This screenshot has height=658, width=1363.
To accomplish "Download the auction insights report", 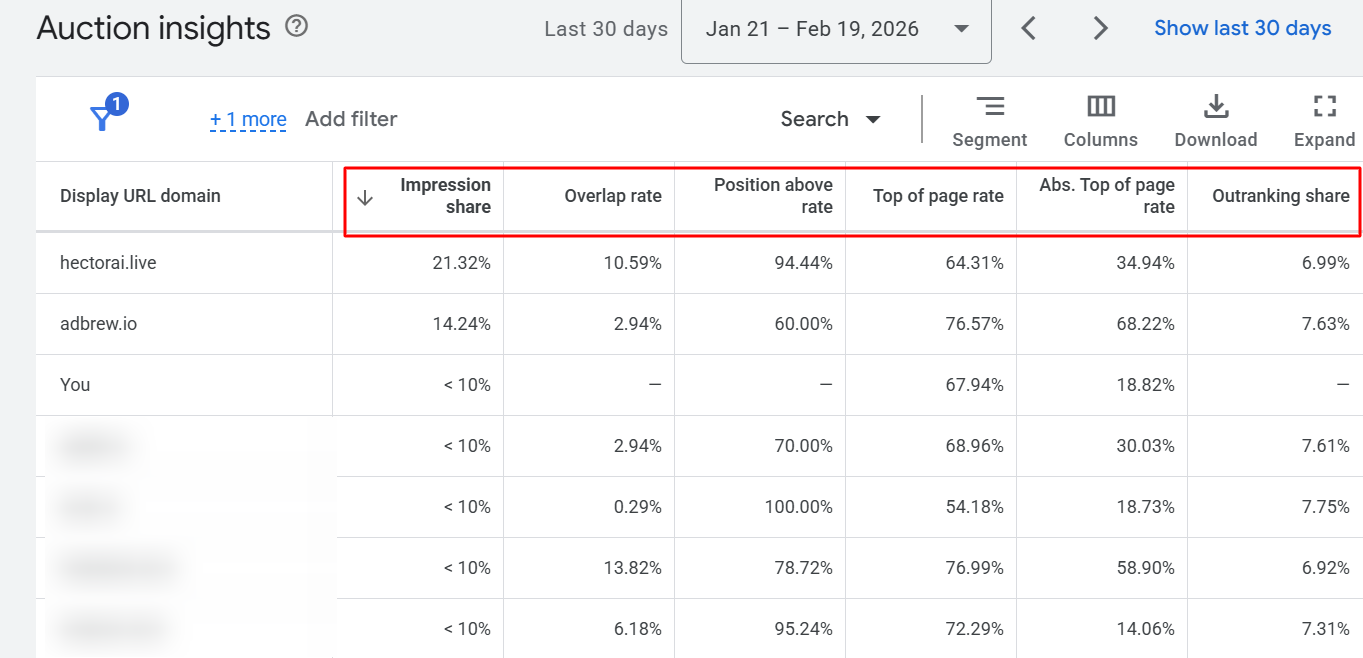I will pyautogui.click(x=1215, y=120).
